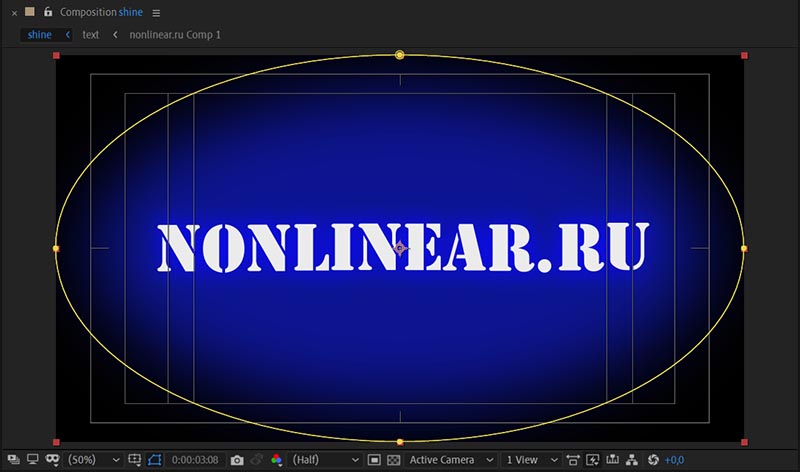Screen dimensions: 800x472
Task: Click the Timeline icon in viewer footer
Action: (x=612, y=460)
